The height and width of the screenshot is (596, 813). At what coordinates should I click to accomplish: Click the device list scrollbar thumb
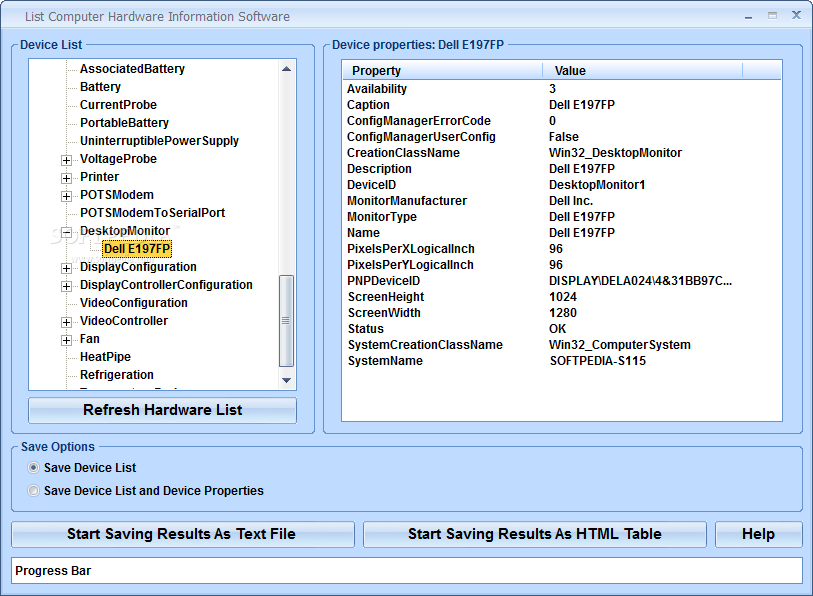point(286,321)
